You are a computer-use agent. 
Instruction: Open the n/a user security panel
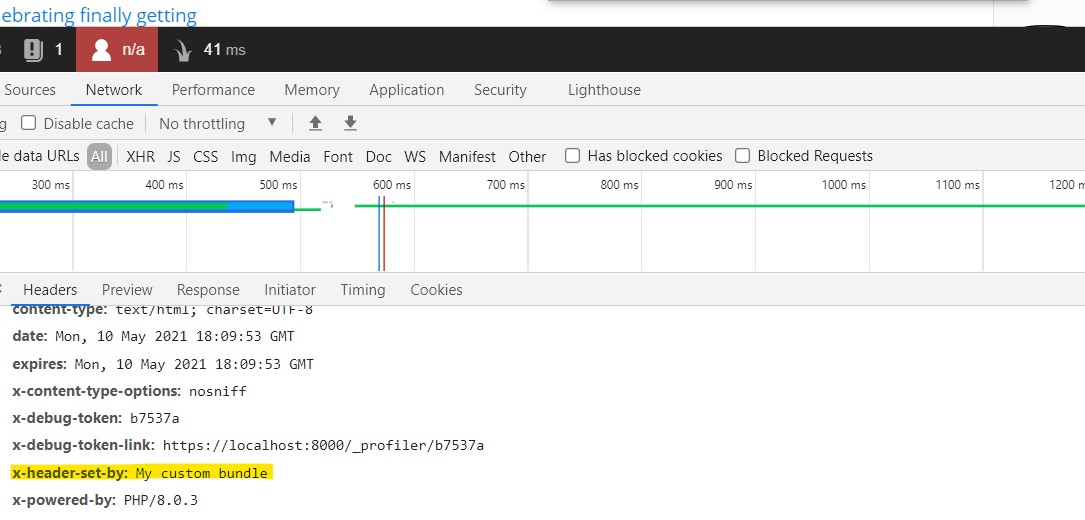coord(117,50)
